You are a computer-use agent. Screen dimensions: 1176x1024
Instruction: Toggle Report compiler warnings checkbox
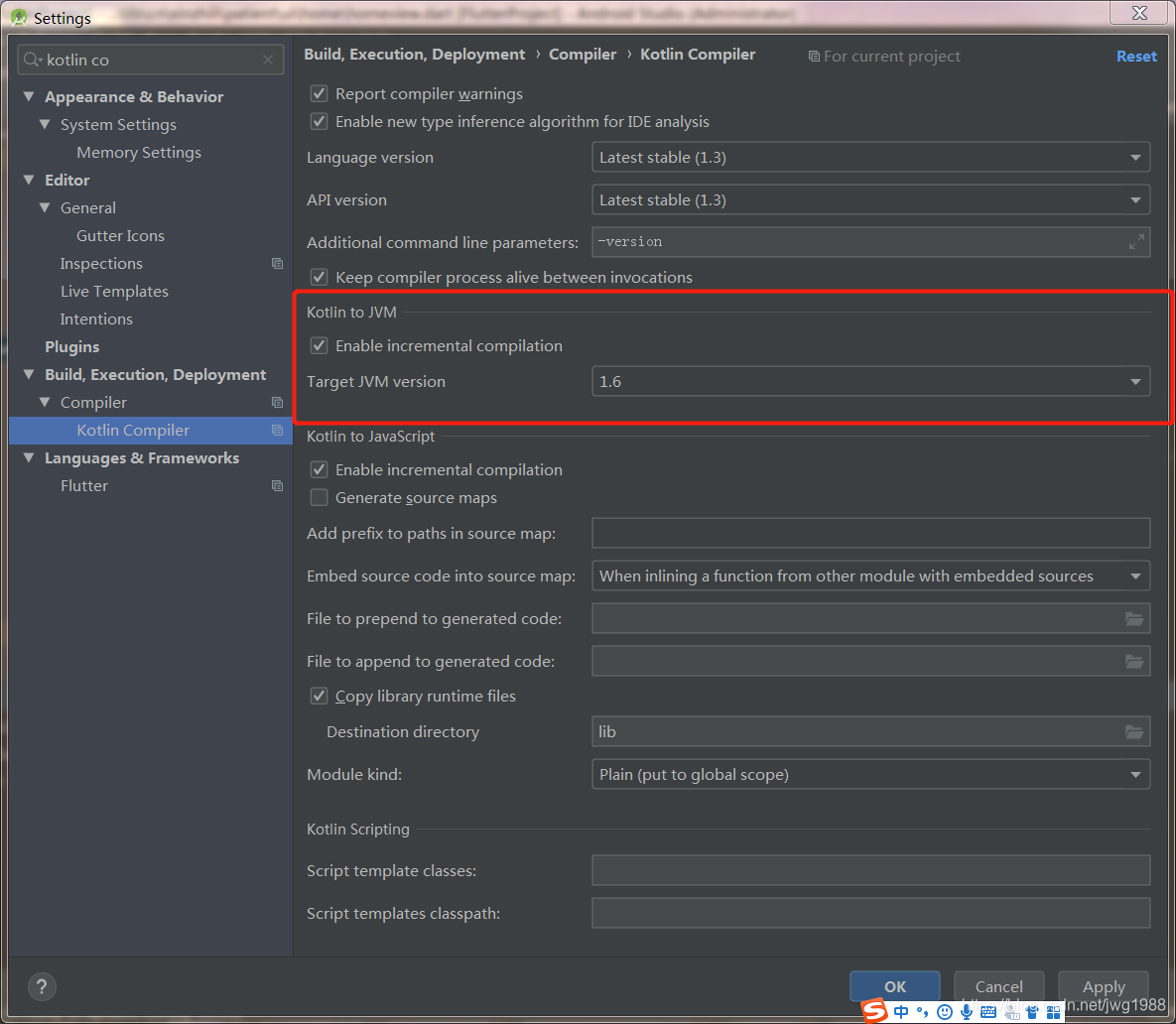click(x=319, y=93)
